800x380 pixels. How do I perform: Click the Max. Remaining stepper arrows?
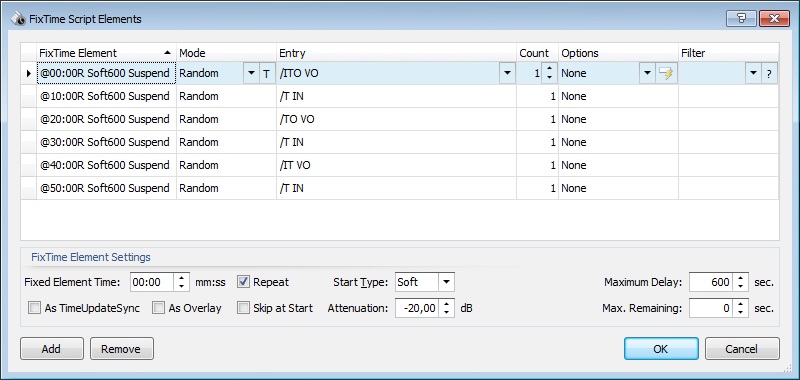coord(741,308)
